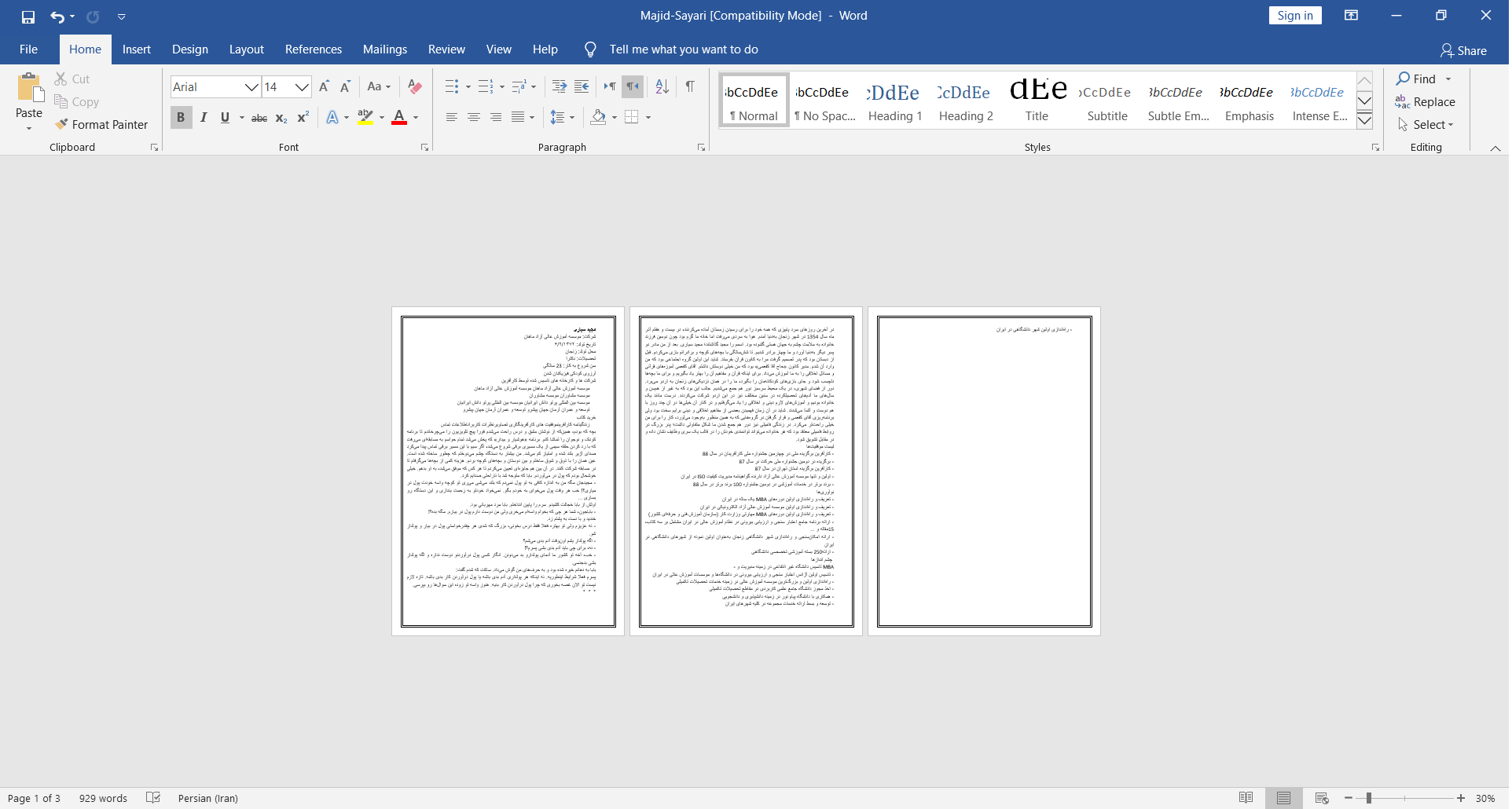Apply the Normal style

click(754, 100)
